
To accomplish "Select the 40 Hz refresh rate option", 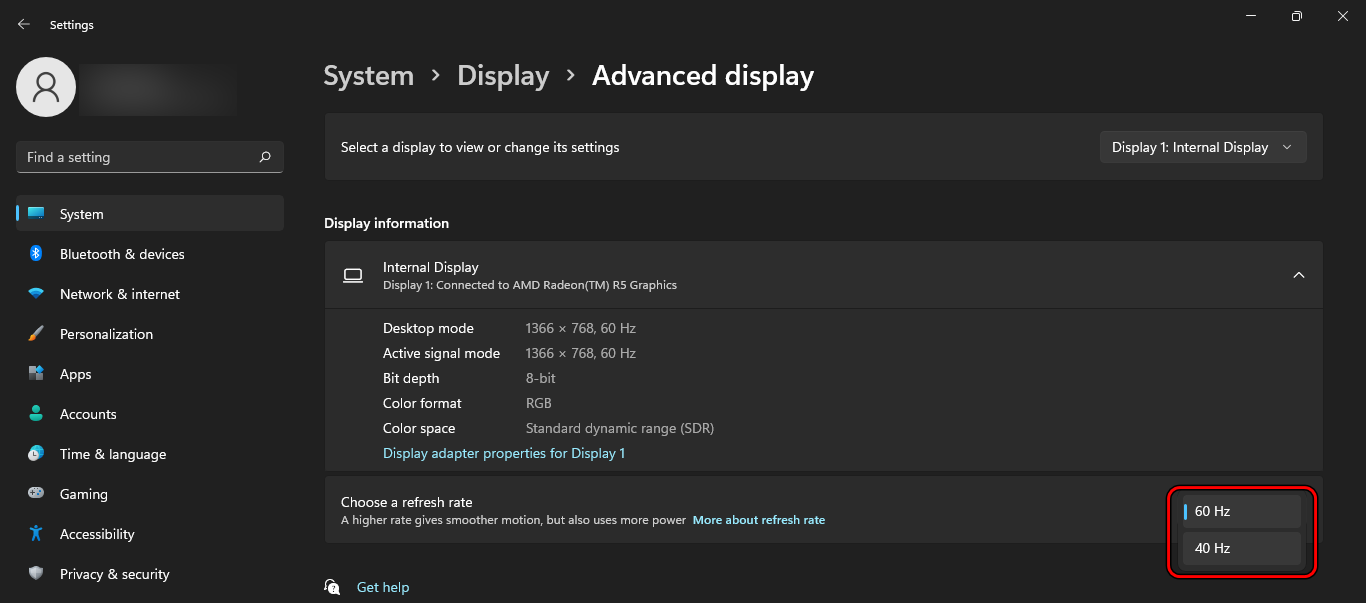I will pyautogui.click(x=1240, y=548).
